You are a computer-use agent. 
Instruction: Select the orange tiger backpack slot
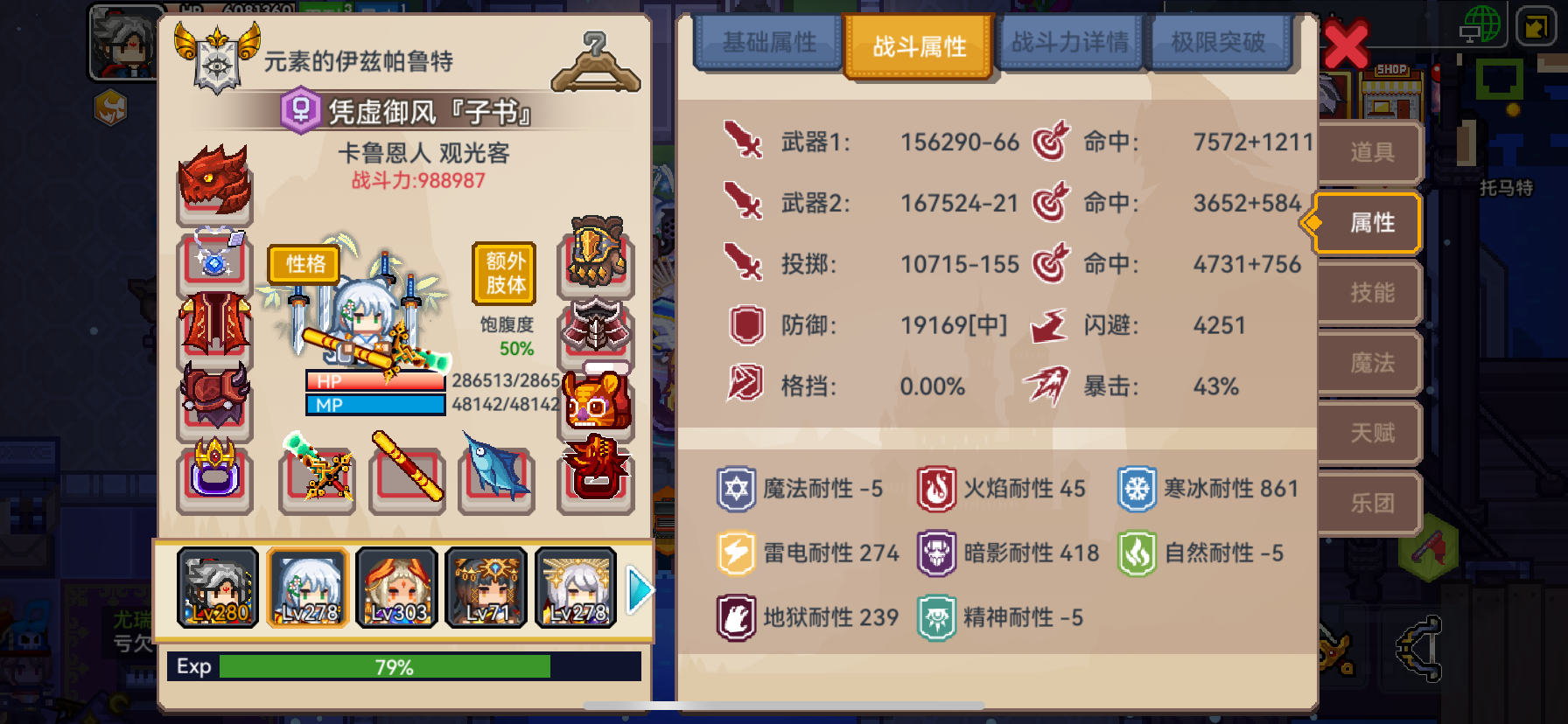click(x=596, y=402)
